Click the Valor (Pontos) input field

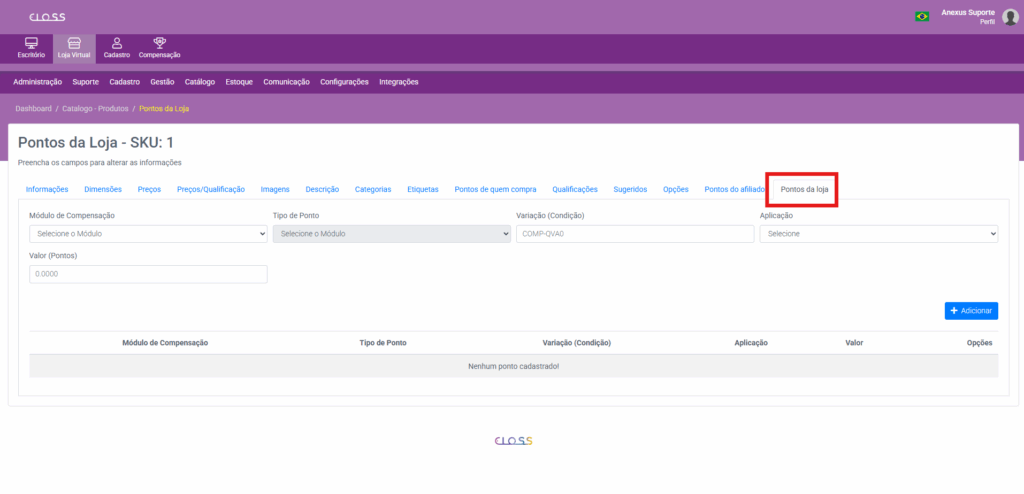pos(148,274)
